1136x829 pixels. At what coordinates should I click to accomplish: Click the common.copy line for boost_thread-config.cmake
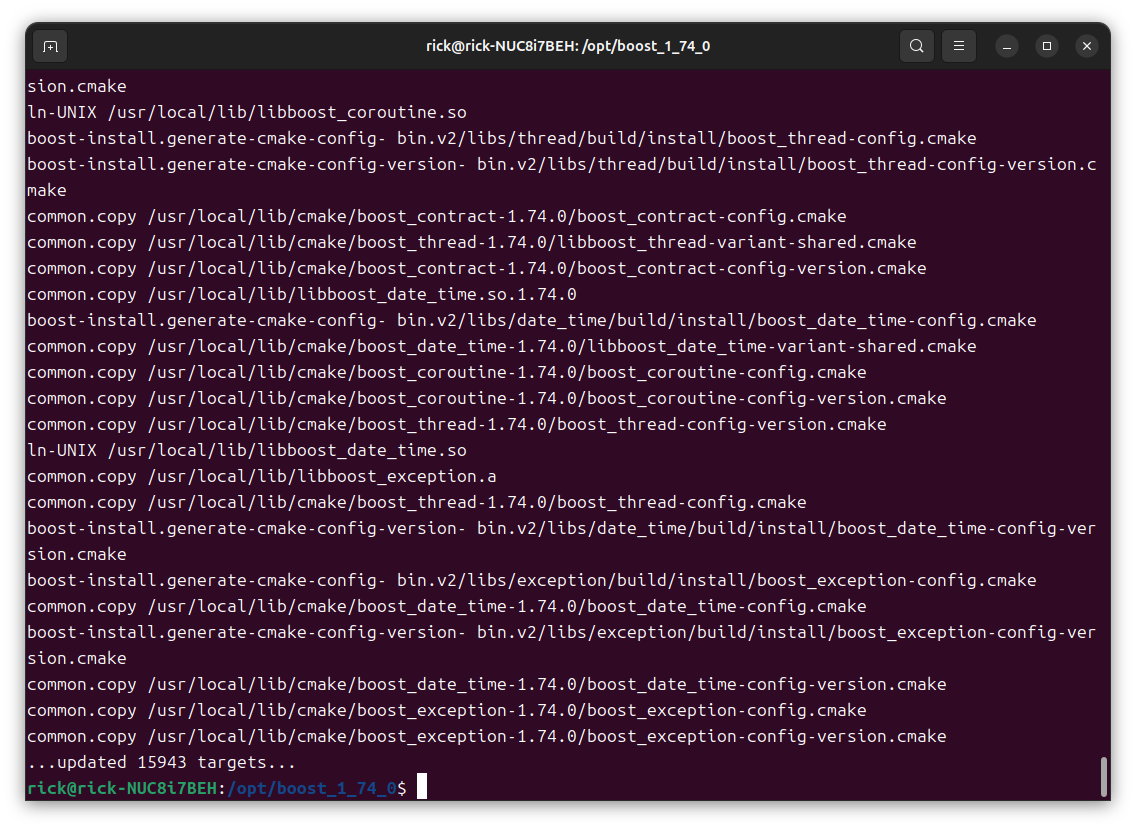pyautogui.click(x=417, y=502)
